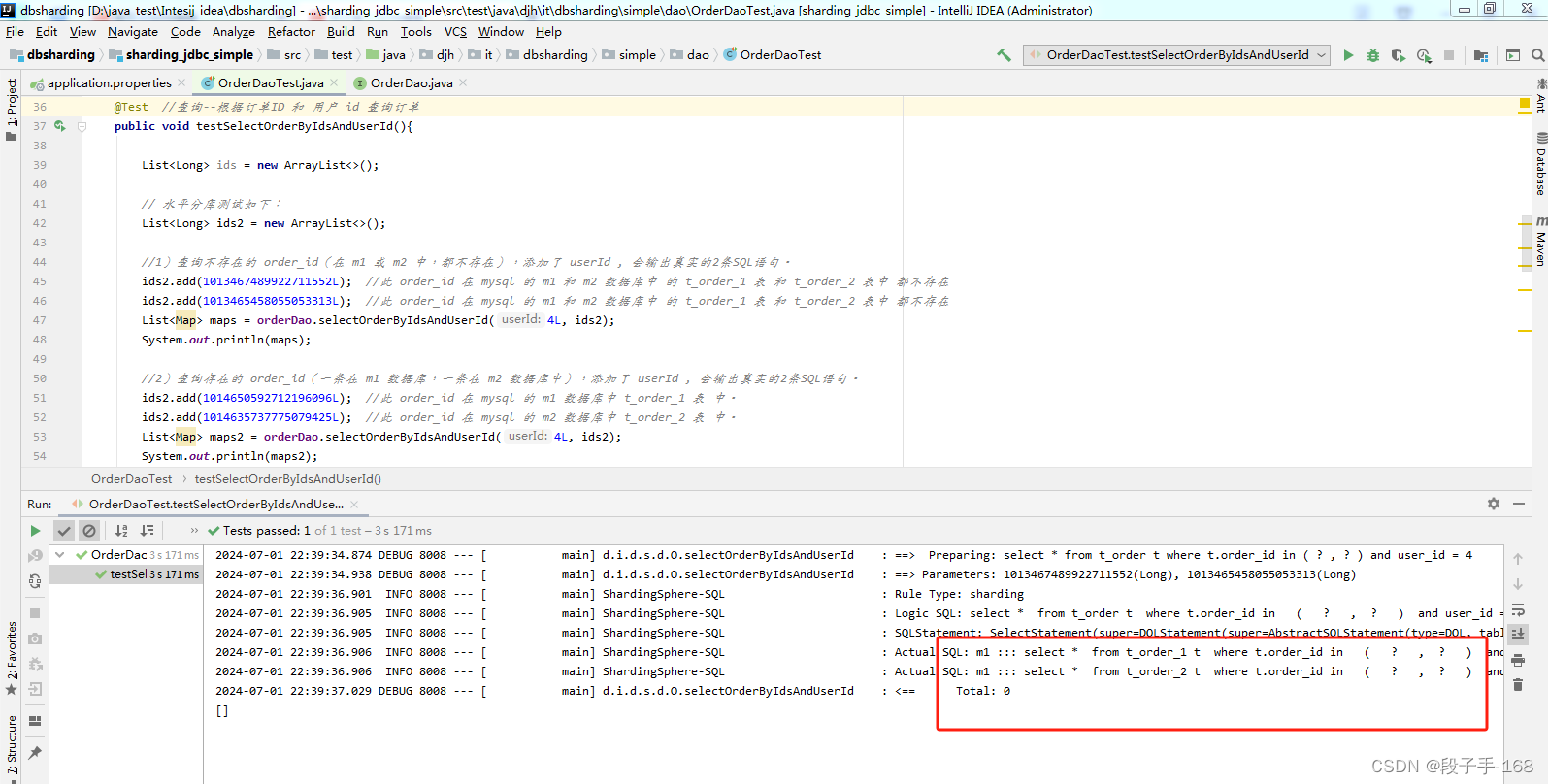1548x784 pixels.
Task: Toggle Show Passed tests filter
Action: [x=64, y=531]
